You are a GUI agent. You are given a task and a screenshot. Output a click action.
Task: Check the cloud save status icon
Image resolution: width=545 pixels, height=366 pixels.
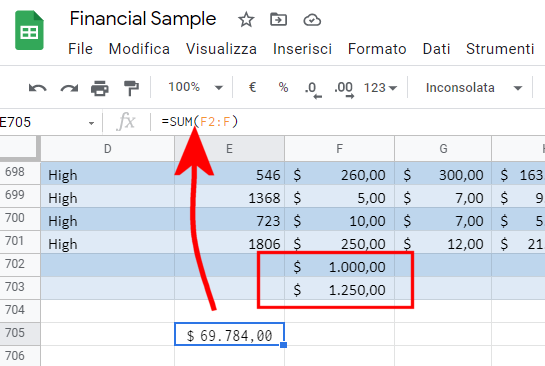[312, 20]
